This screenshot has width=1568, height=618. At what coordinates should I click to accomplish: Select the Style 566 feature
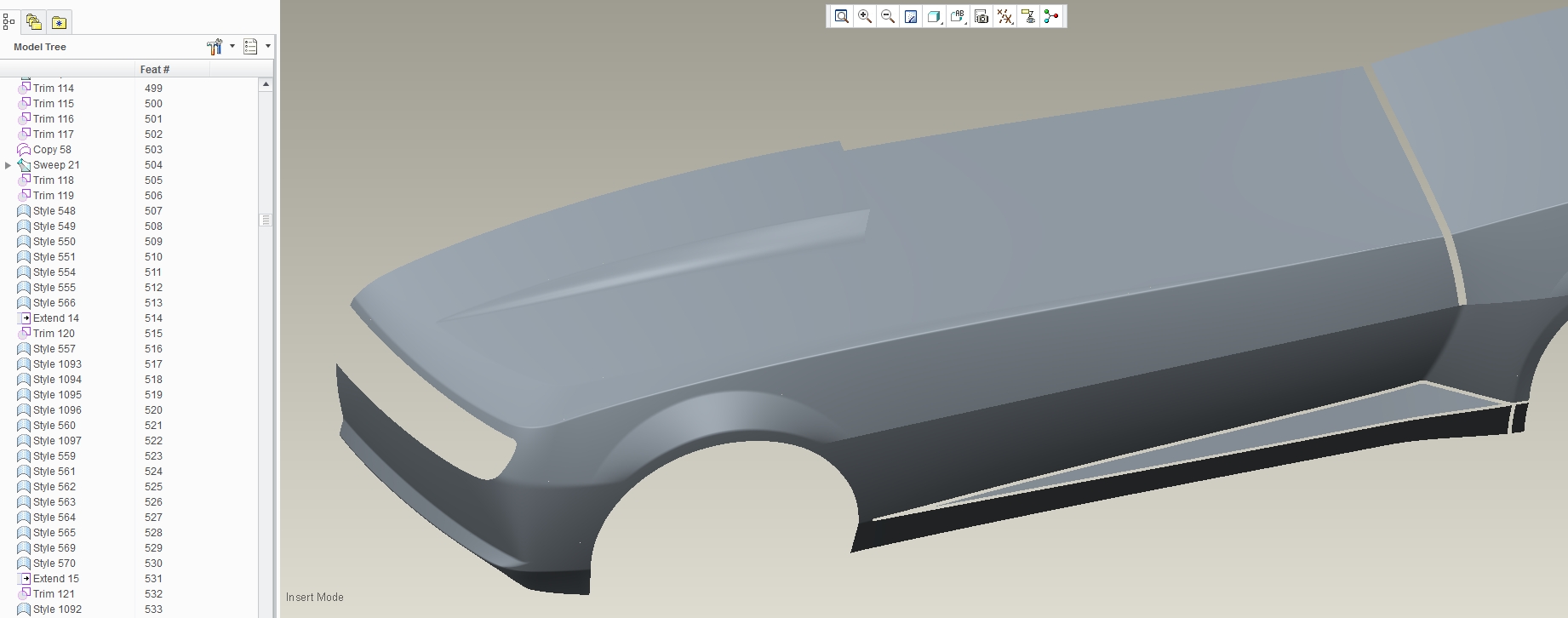[x=46, y=303]
